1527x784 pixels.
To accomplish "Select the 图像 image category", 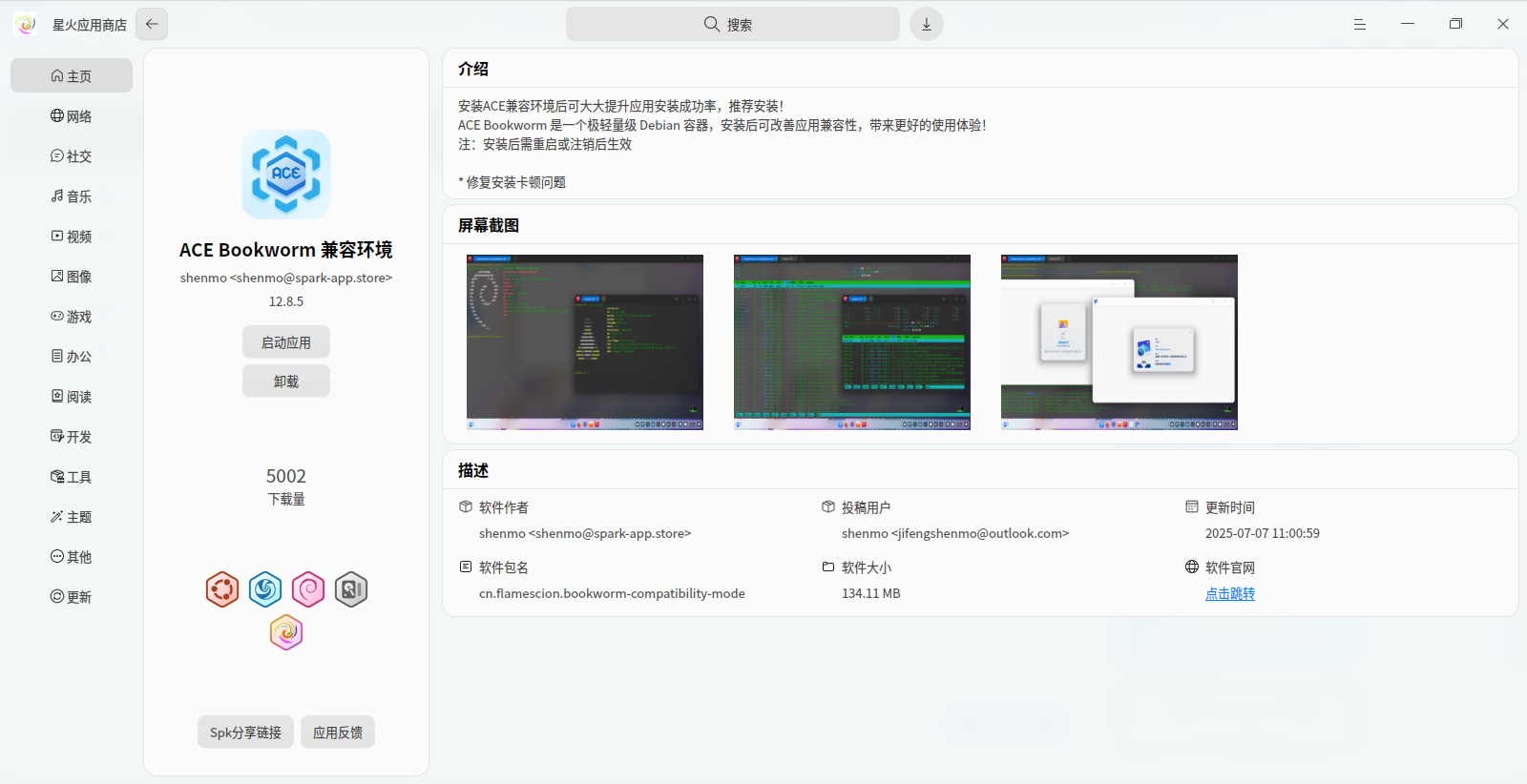I will (x=72, y=276).
